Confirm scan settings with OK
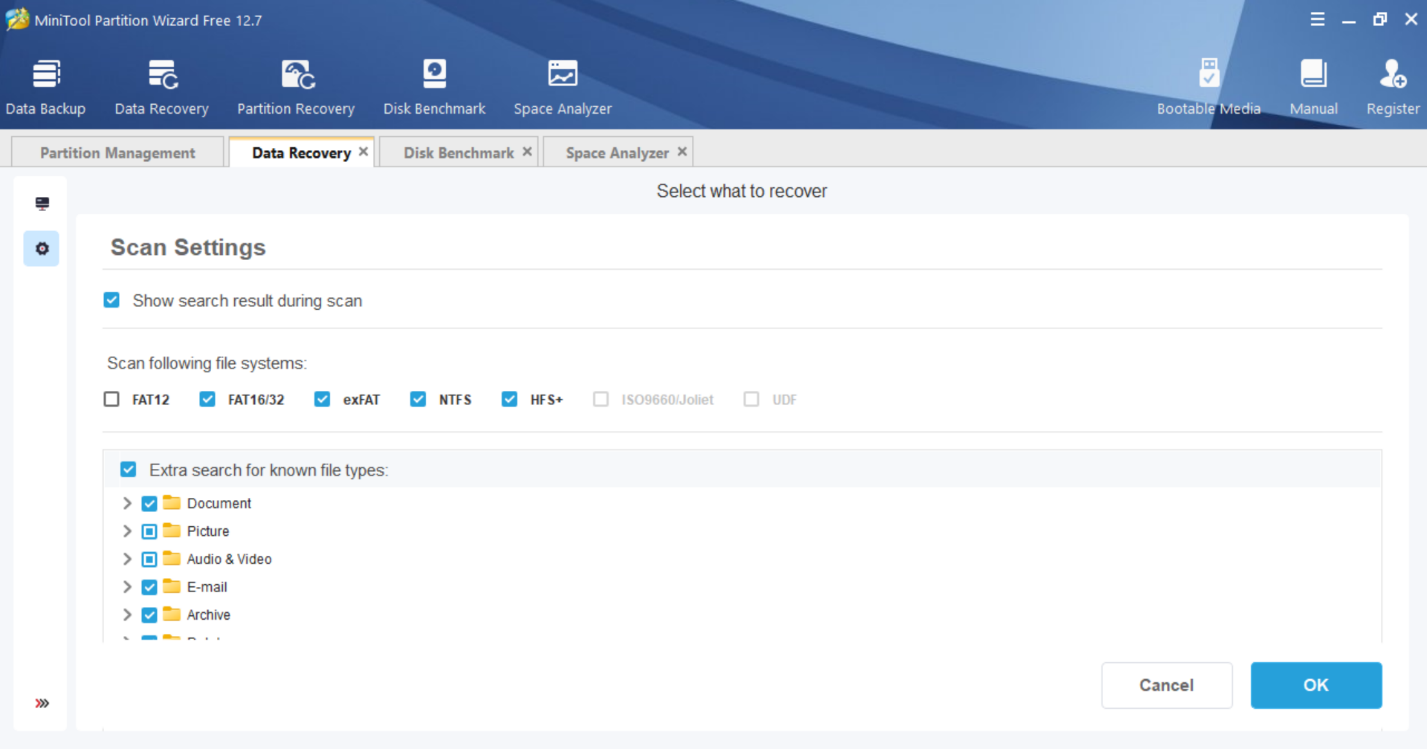The image size is (1427, 749). pos(1316,685)
